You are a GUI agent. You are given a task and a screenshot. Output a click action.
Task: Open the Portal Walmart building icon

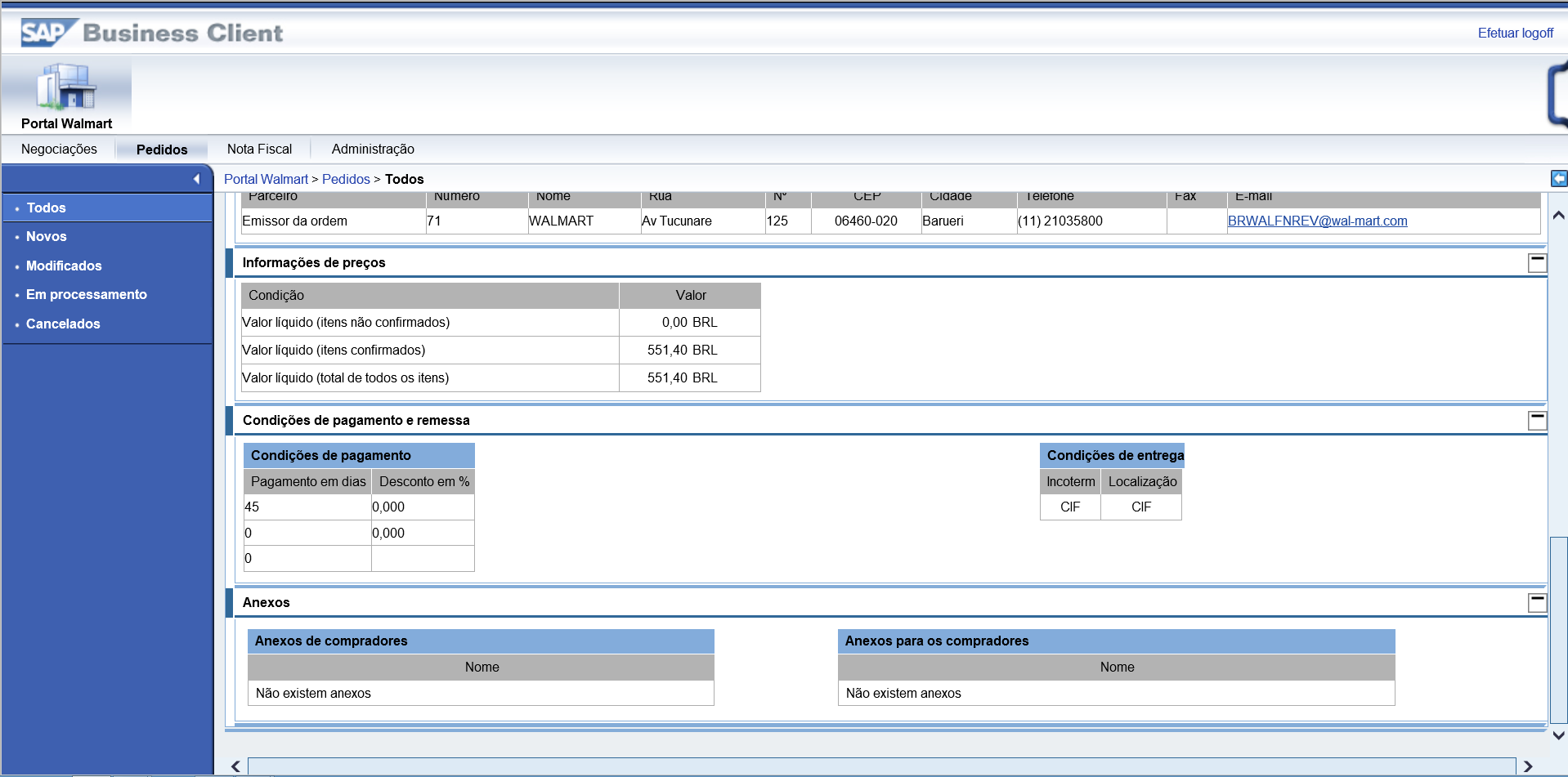click(66, 87)
